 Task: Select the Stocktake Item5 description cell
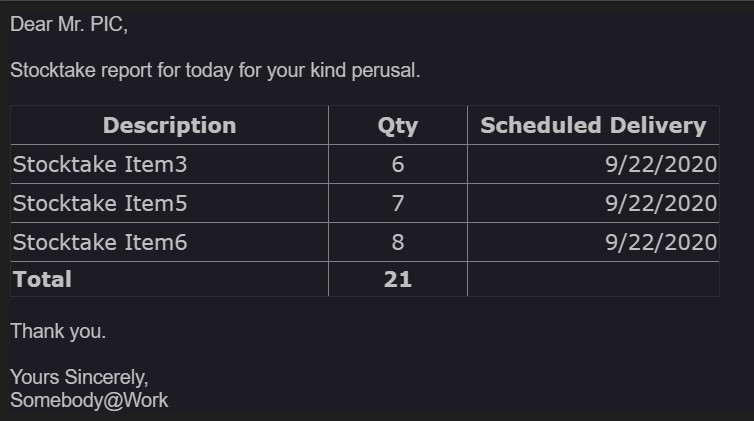click(x=100, y=203)
